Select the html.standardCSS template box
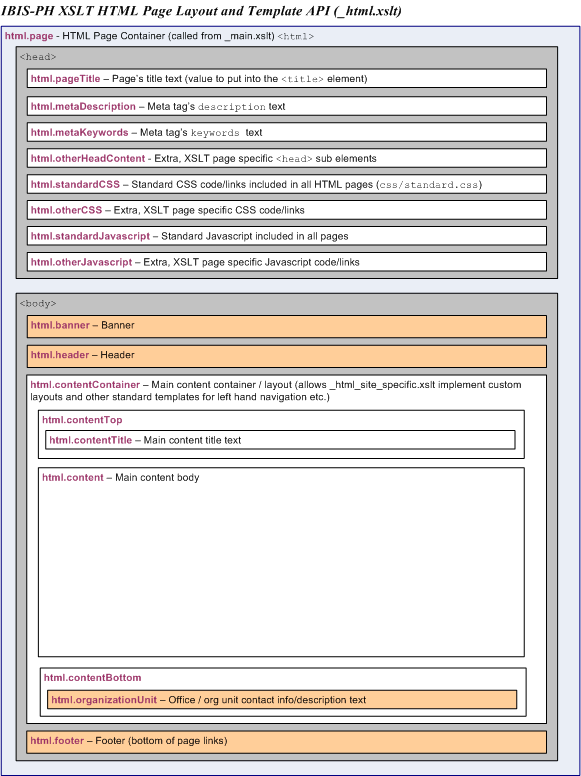 287,184
